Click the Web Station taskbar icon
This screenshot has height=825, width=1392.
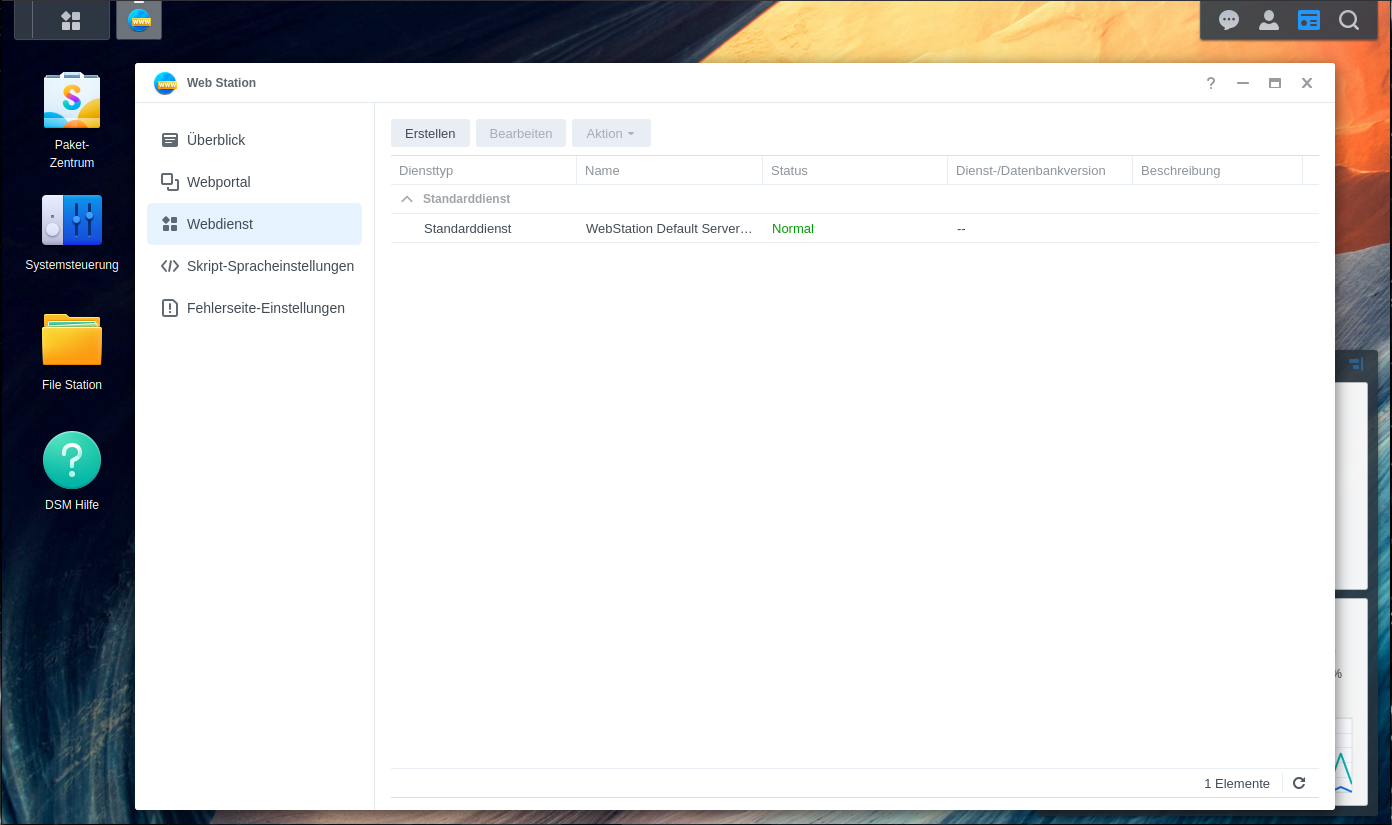point(139,20)
